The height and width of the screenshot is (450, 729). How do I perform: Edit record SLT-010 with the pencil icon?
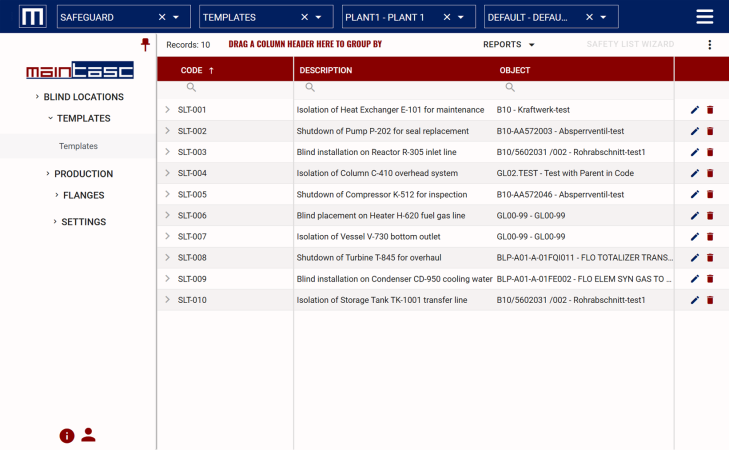point(695,300)
